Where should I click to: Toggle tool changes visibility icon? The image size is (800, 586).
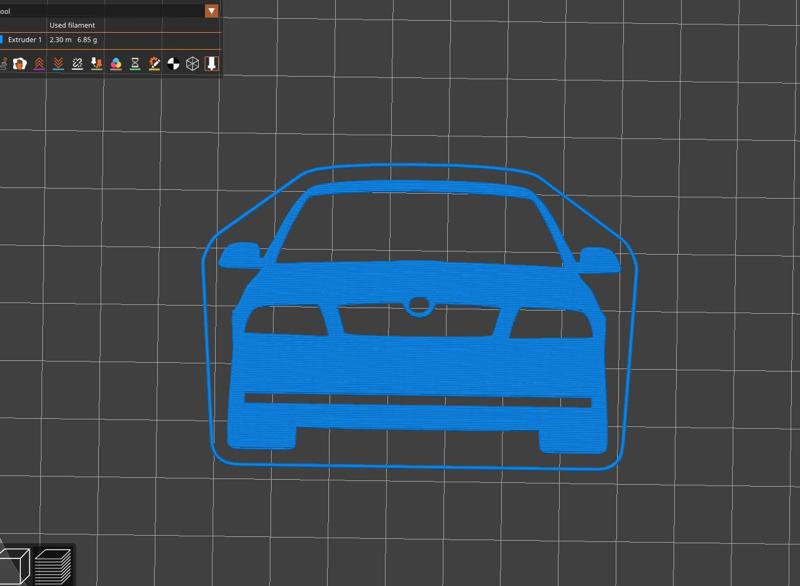pos(96,64)
